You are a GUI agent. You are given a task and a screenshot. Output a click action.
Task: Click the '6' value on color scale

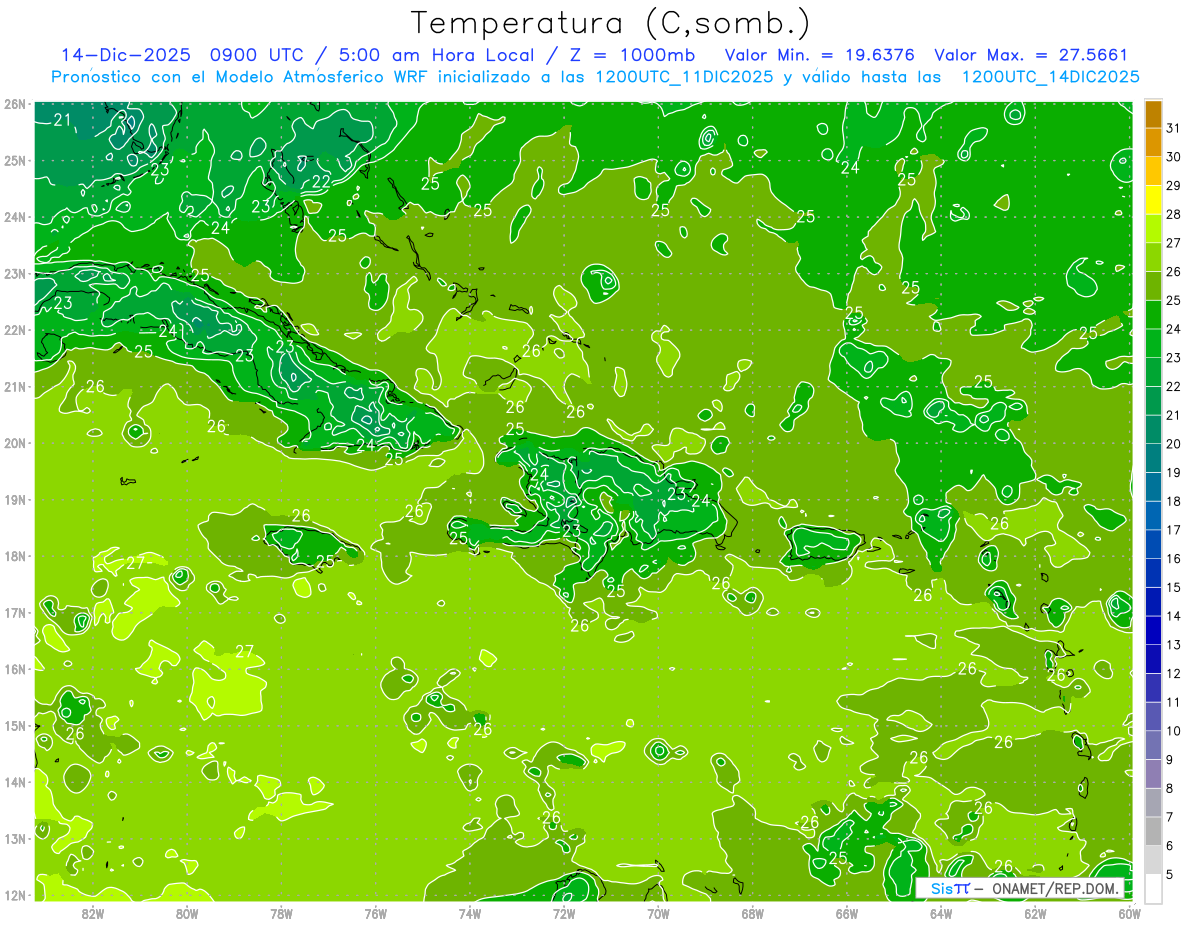[x=1170, y=846]
